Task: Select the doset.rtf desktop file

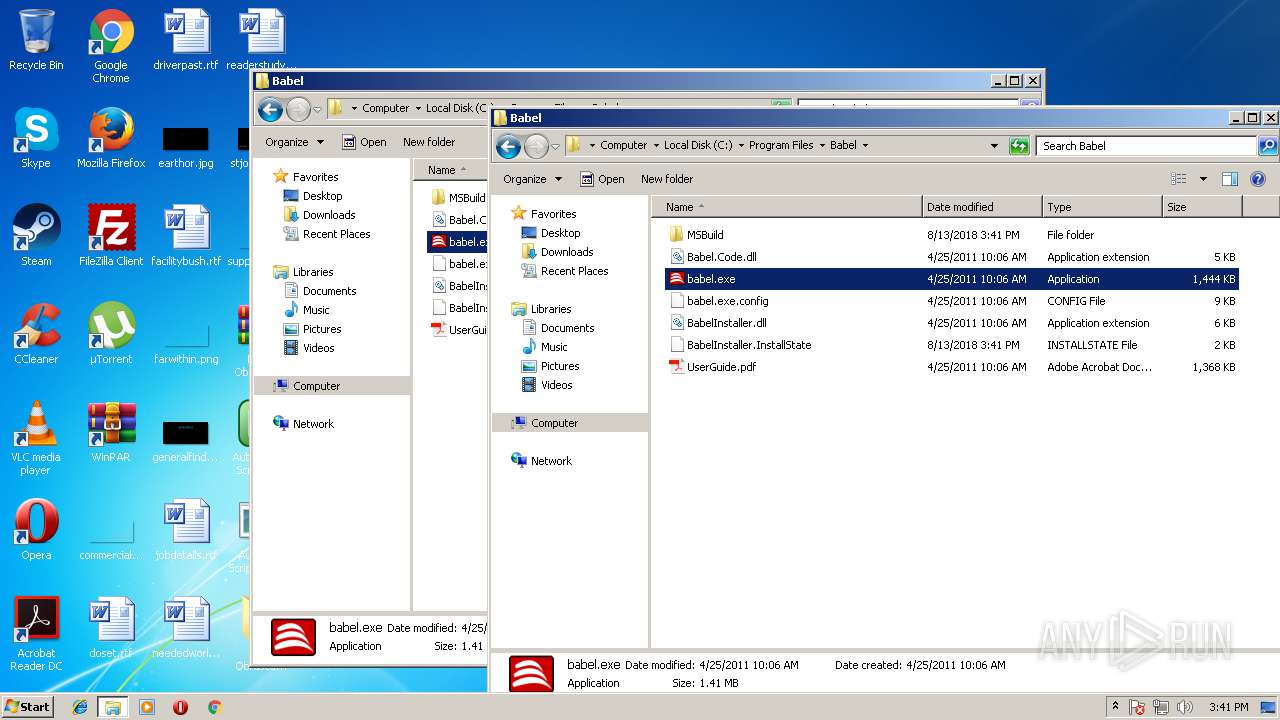Action: [x=111, y=628]
